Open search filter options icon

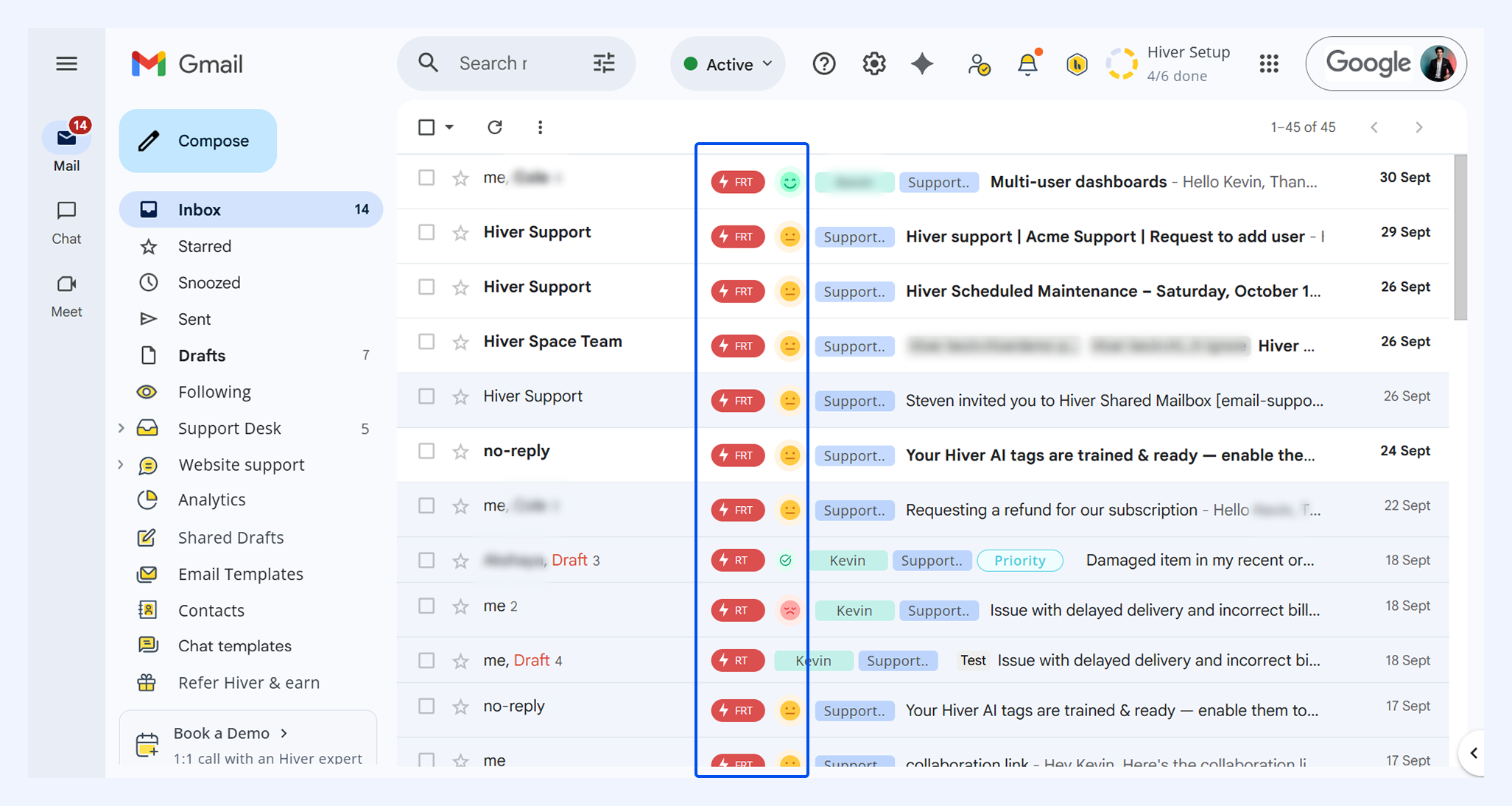point(604,63)
